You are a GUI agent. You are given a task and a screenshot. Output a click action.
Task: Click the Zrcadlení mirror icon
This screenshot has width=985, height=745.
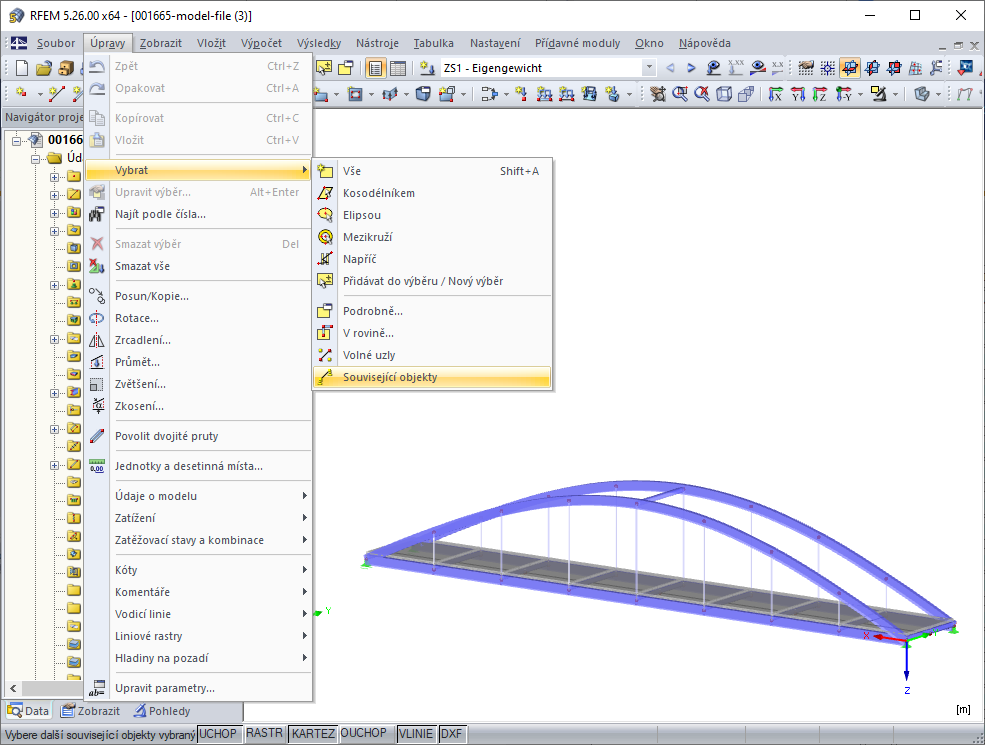click(97, 340)
